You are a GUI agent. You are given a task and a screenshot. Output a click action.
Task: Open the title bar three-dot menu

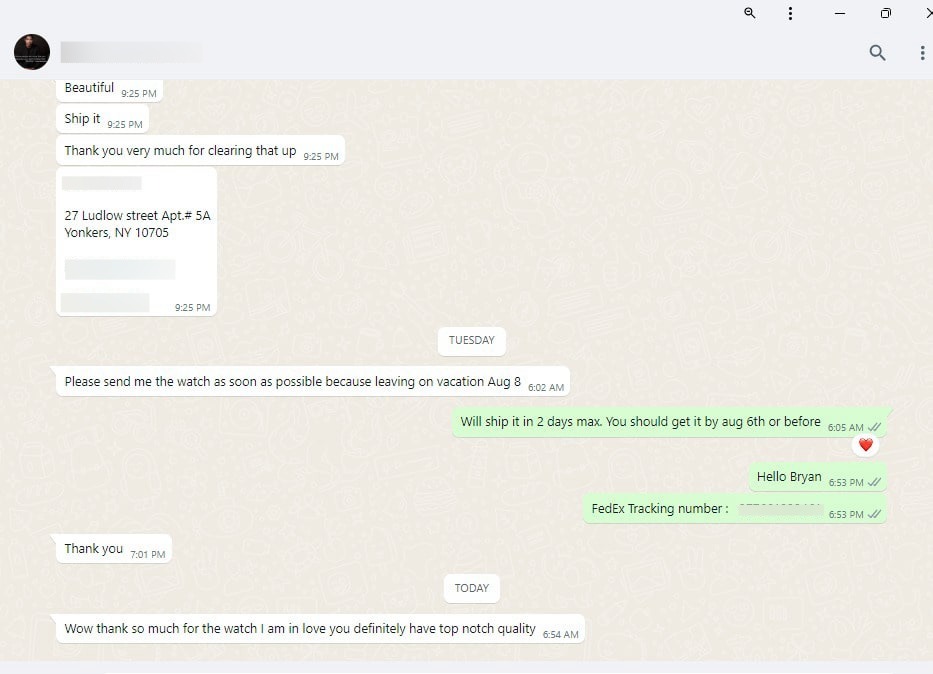790,13
